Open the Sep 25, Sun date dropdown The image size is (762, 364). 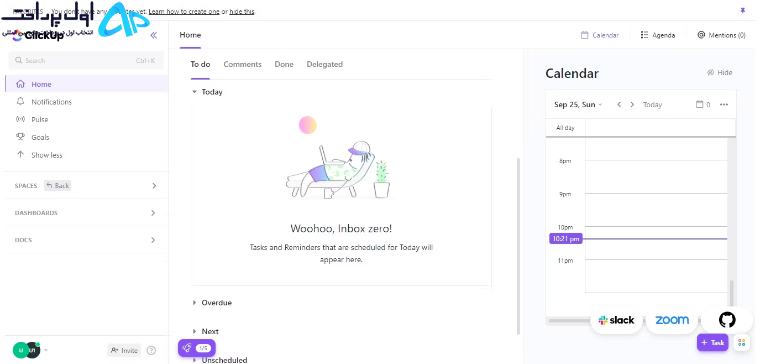[578, 104]
